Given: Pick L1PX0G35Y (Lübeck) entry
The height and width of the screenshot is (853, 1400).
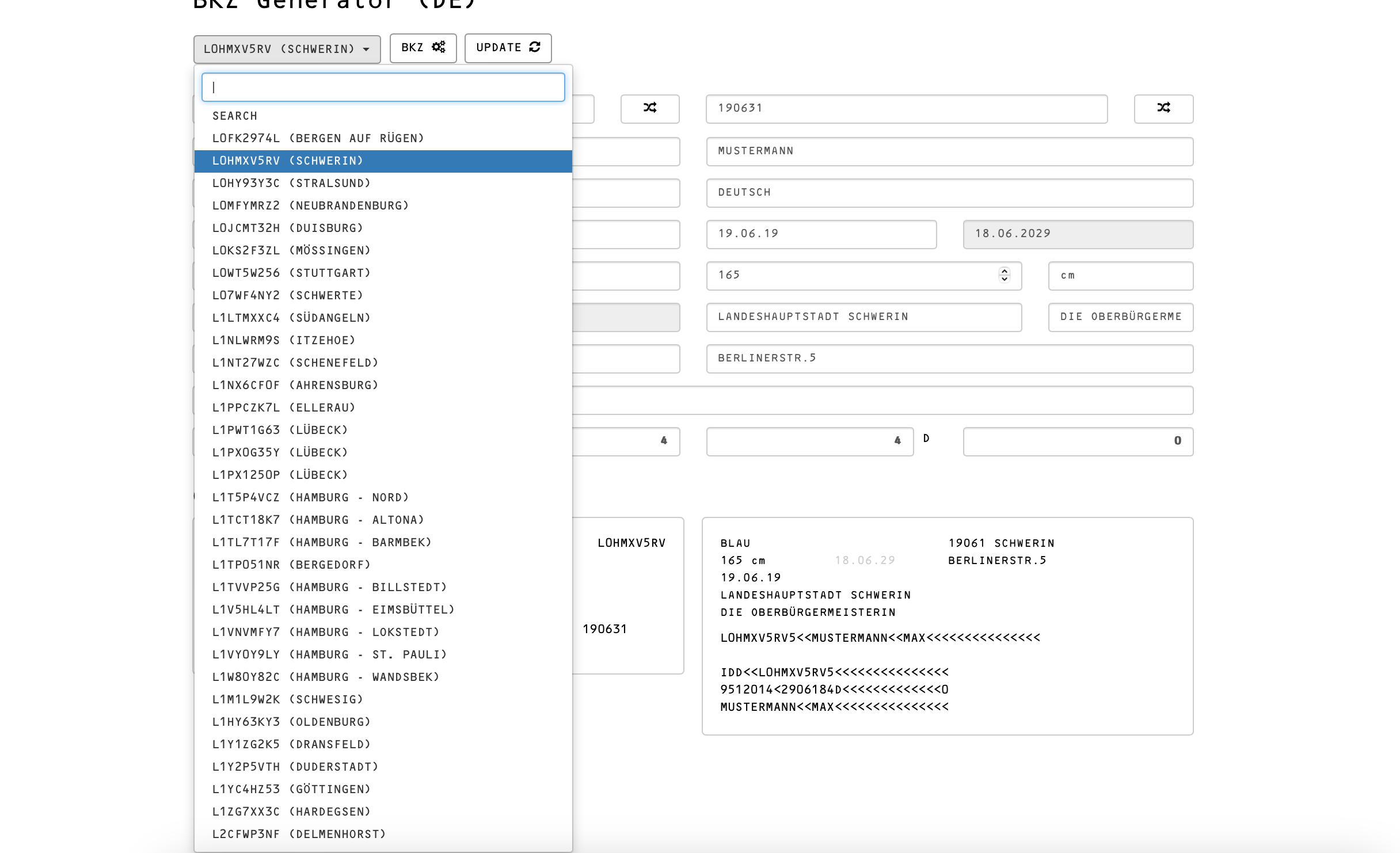Looking at the screenshot, I should click(x=383, y=452).
